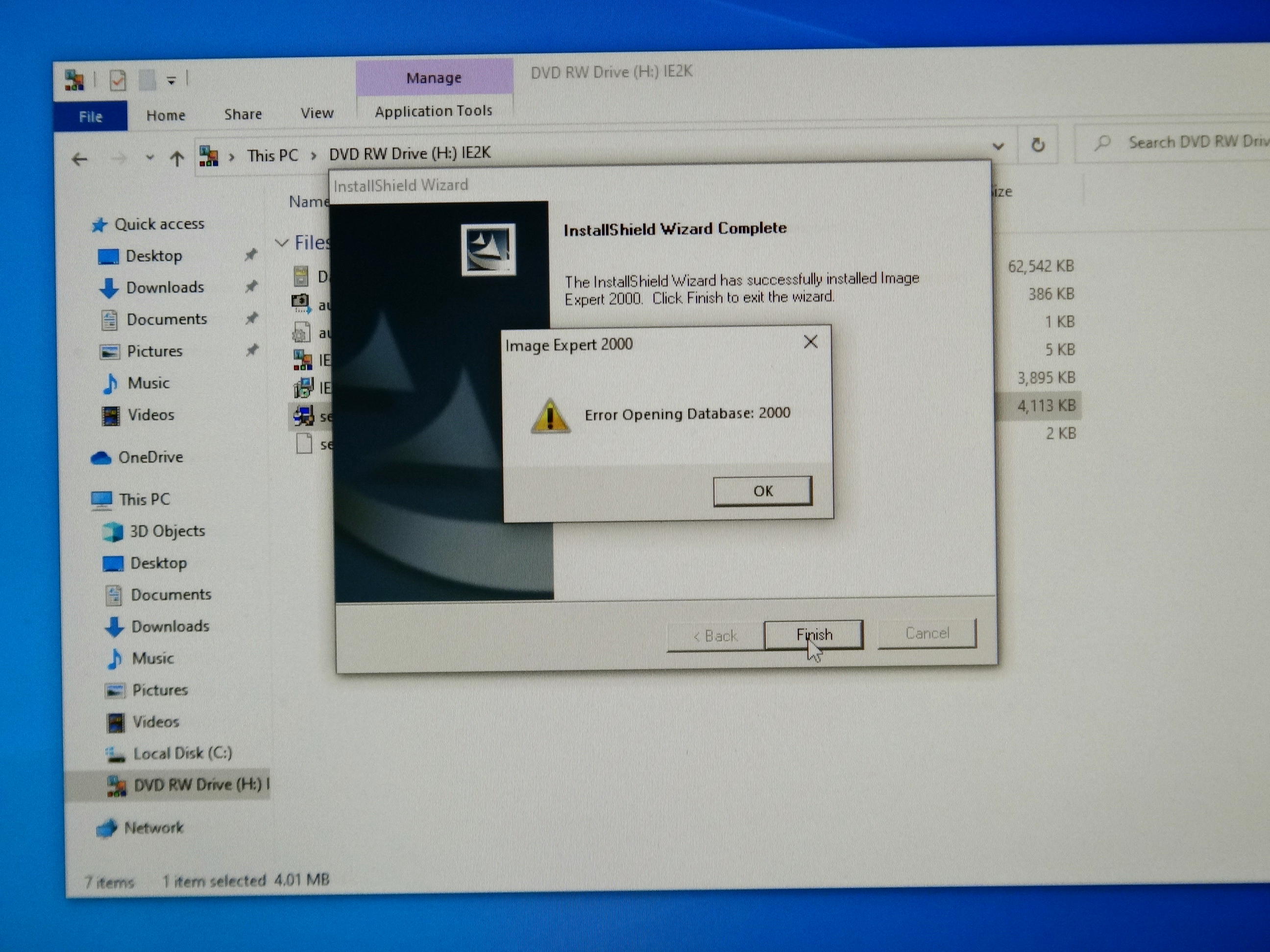Open Downloads under This PC
Viewport: 1270px width, 952px height.
pos(170,626)
